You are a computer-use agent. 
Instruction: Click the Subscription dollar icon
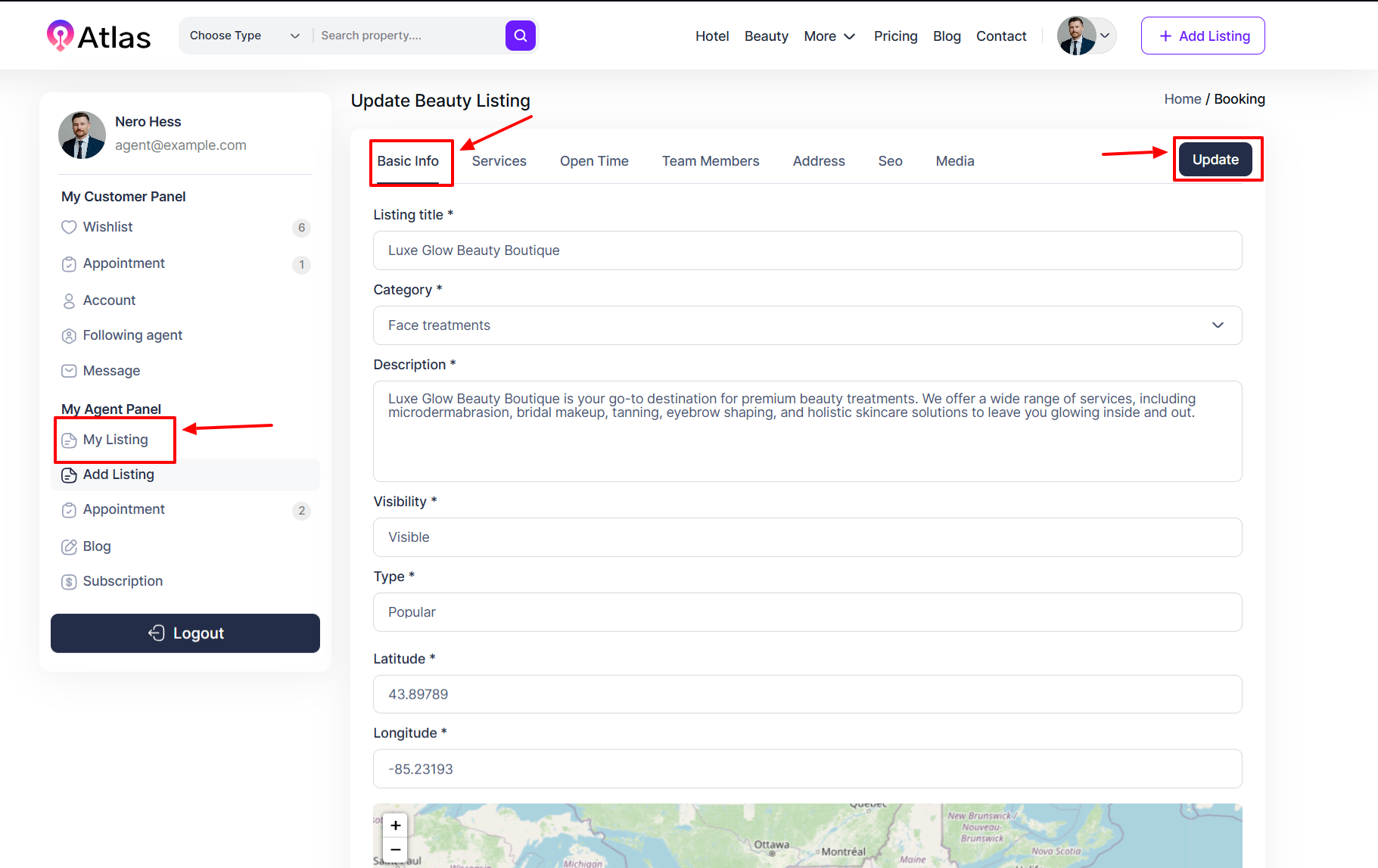[69, 582]
